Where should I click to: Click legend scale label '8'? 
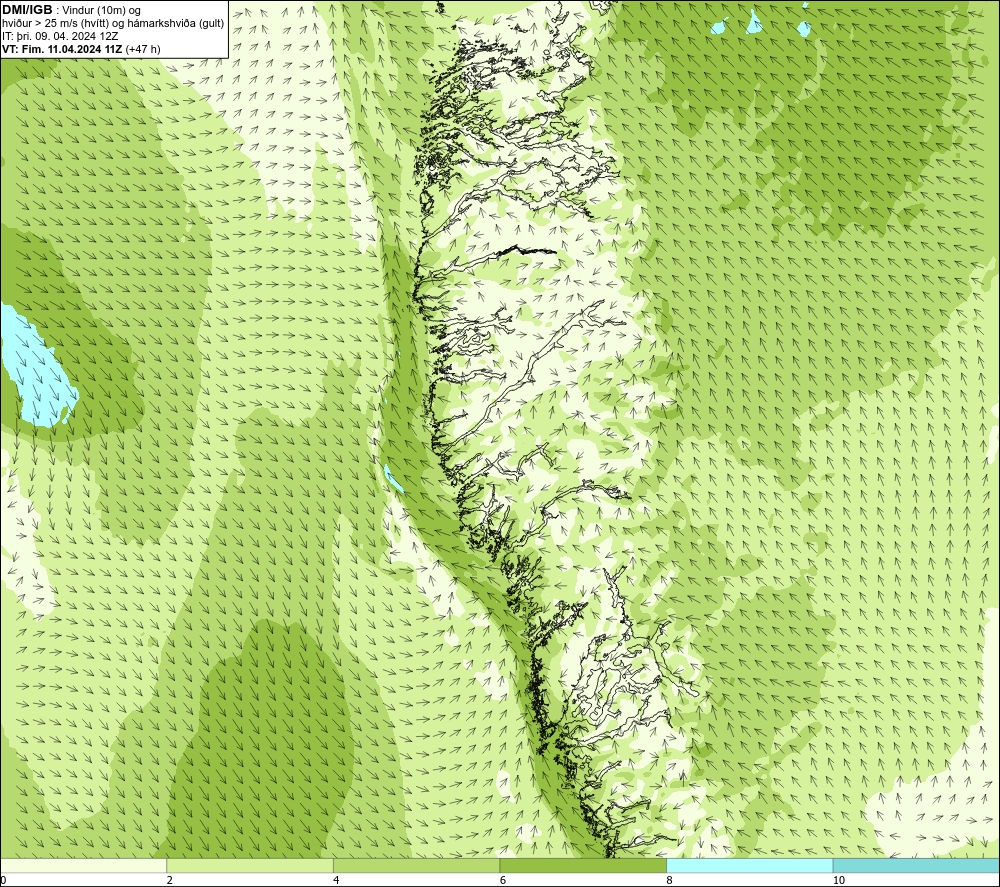point(670,880)
